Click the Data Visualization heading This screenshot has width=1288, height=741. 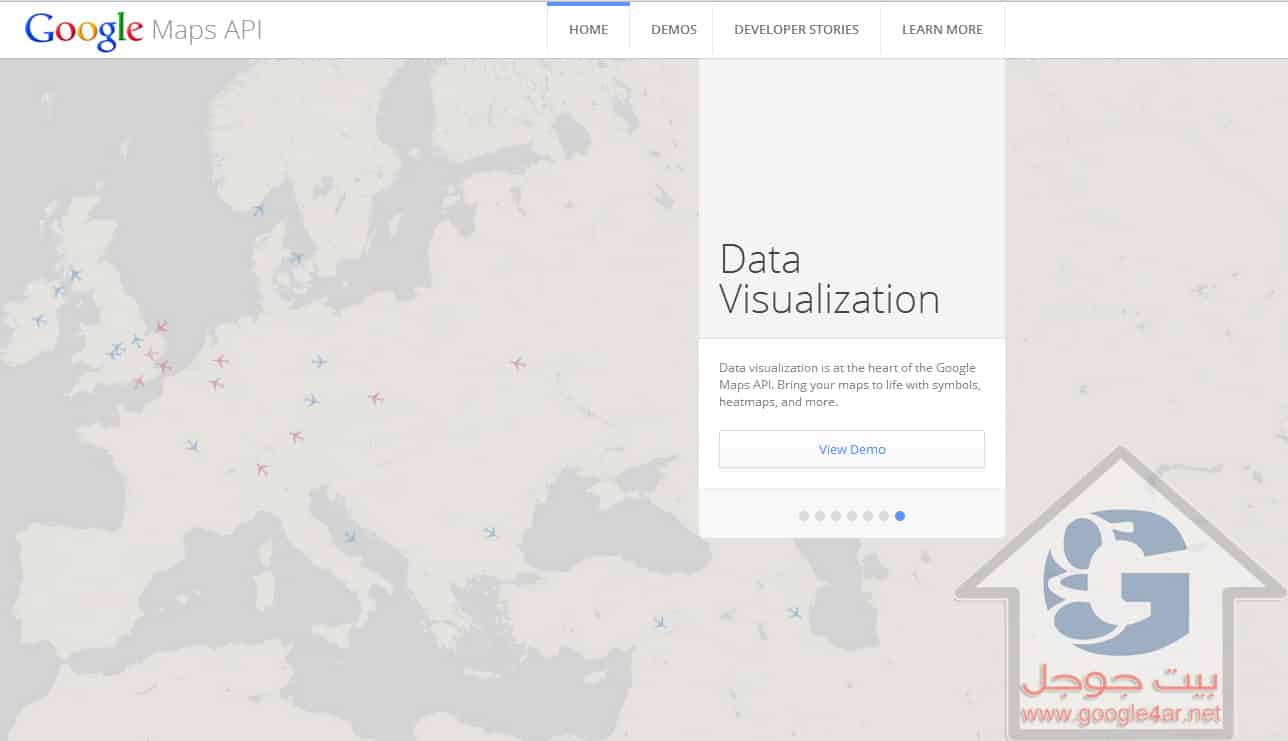pyautogui.click(x=829, y=279)
